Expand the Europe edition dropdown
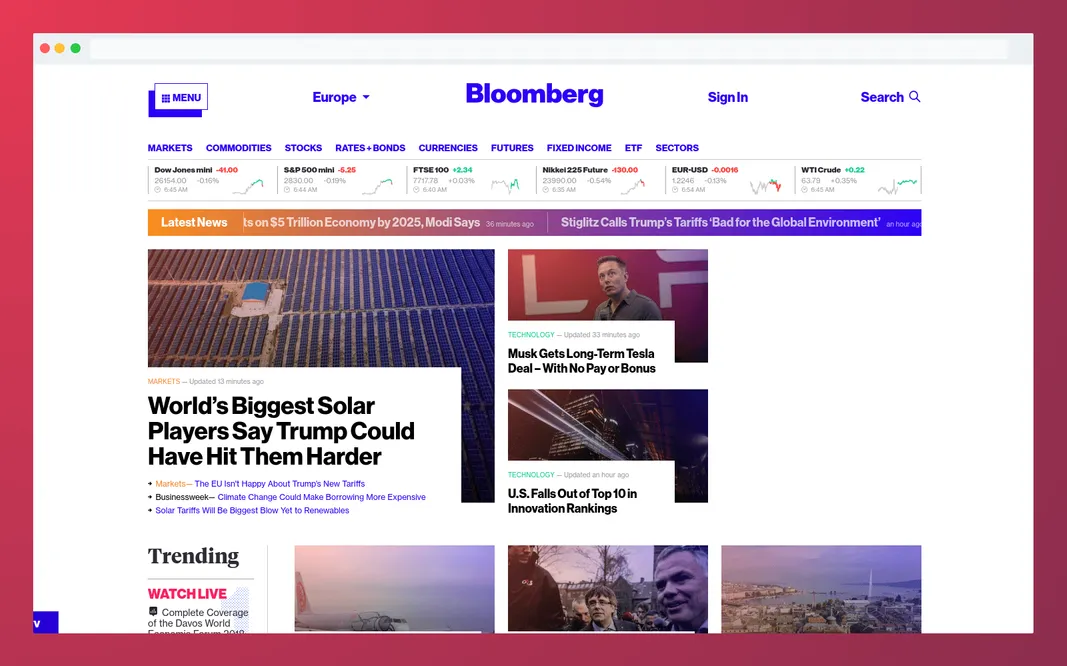The image size is (1067, 666). click(x=341, y=97)
